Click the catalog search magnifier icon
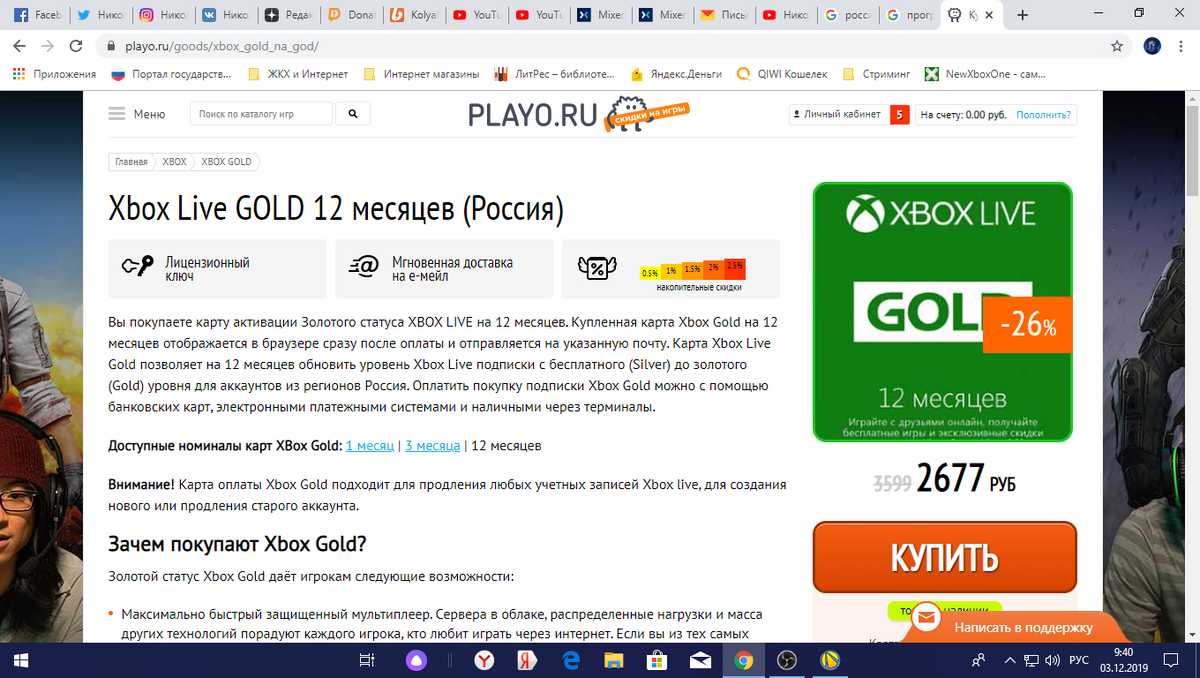Viewport: 1200px width, 678px height. [x=352, y=113]
